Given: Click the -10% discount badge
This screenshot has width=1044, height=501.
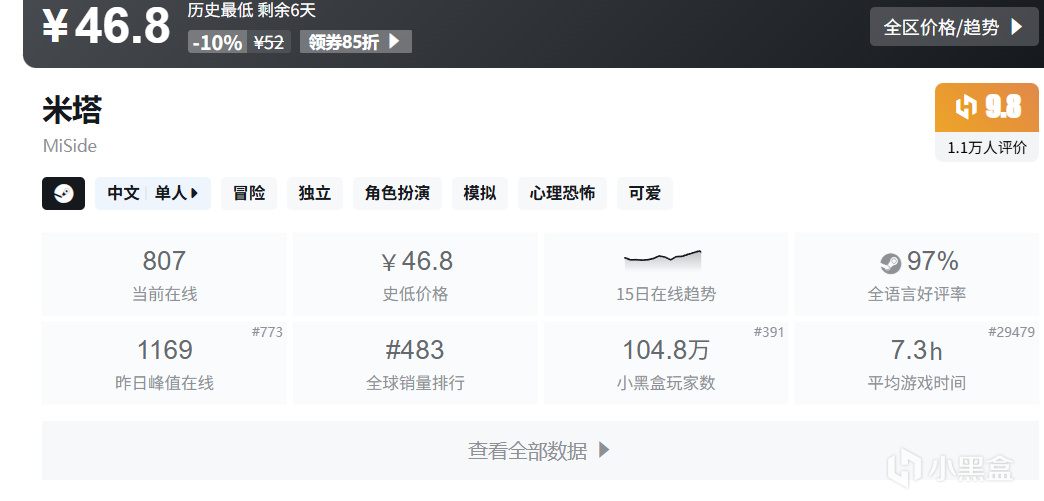Looking at the screenshot, I should pos(217,42).
